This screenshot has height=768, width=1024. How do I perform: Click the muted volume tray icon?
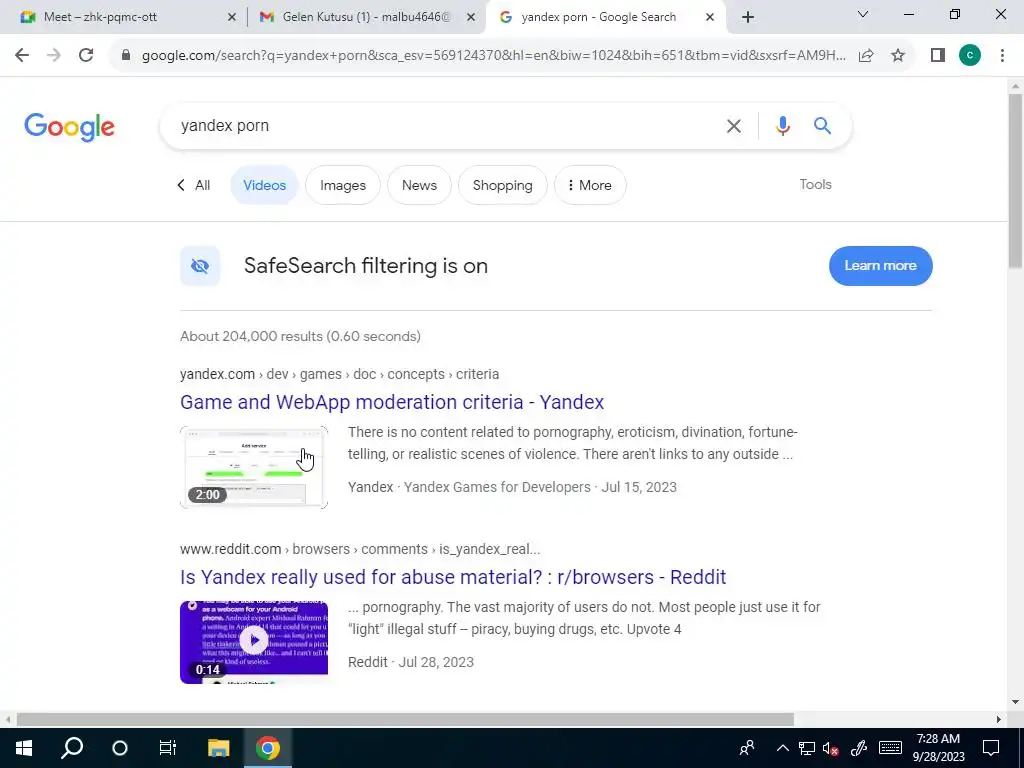831,748
